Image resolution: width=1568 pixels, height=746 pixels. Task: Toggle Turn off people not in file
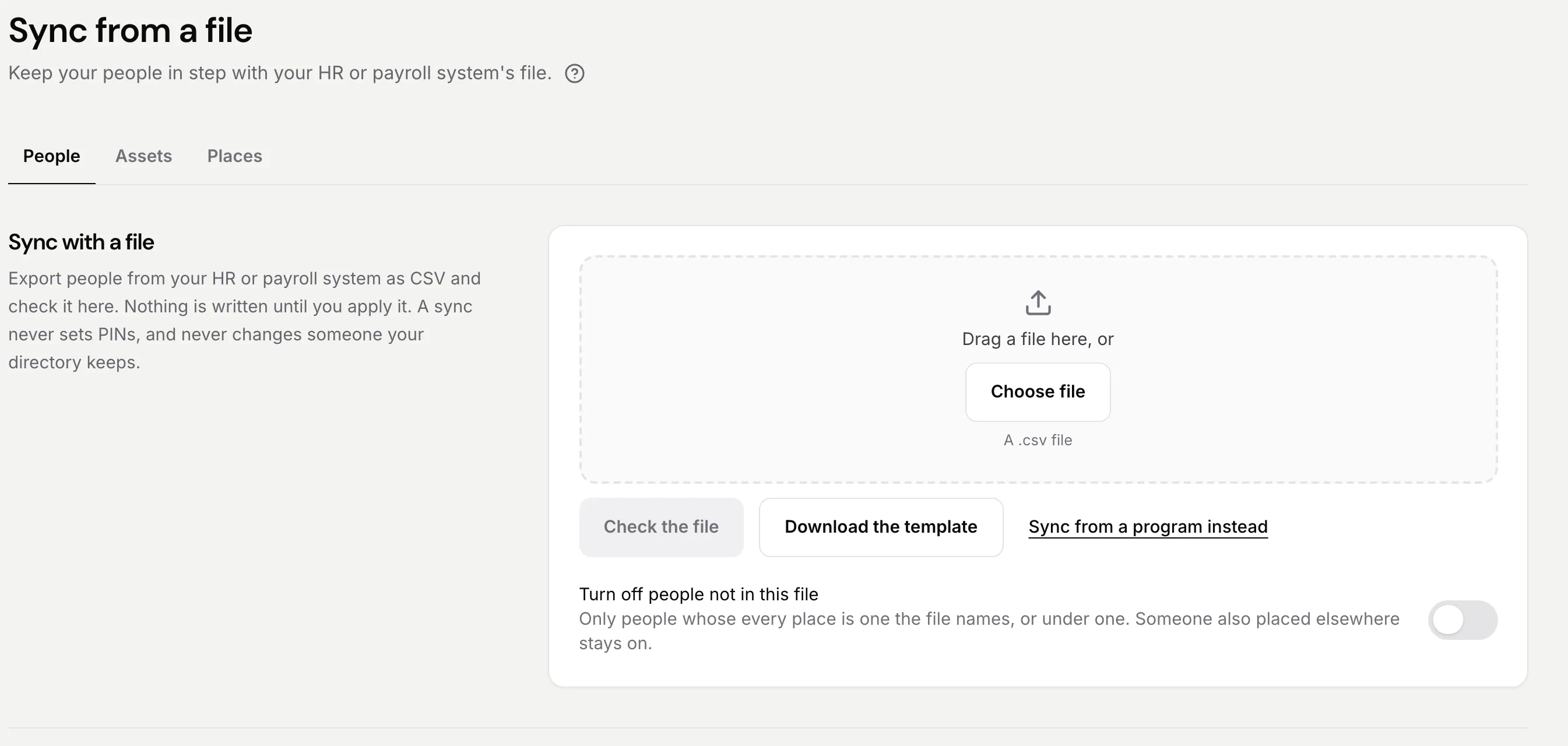pyautogui.click(x=1462, y=620)
